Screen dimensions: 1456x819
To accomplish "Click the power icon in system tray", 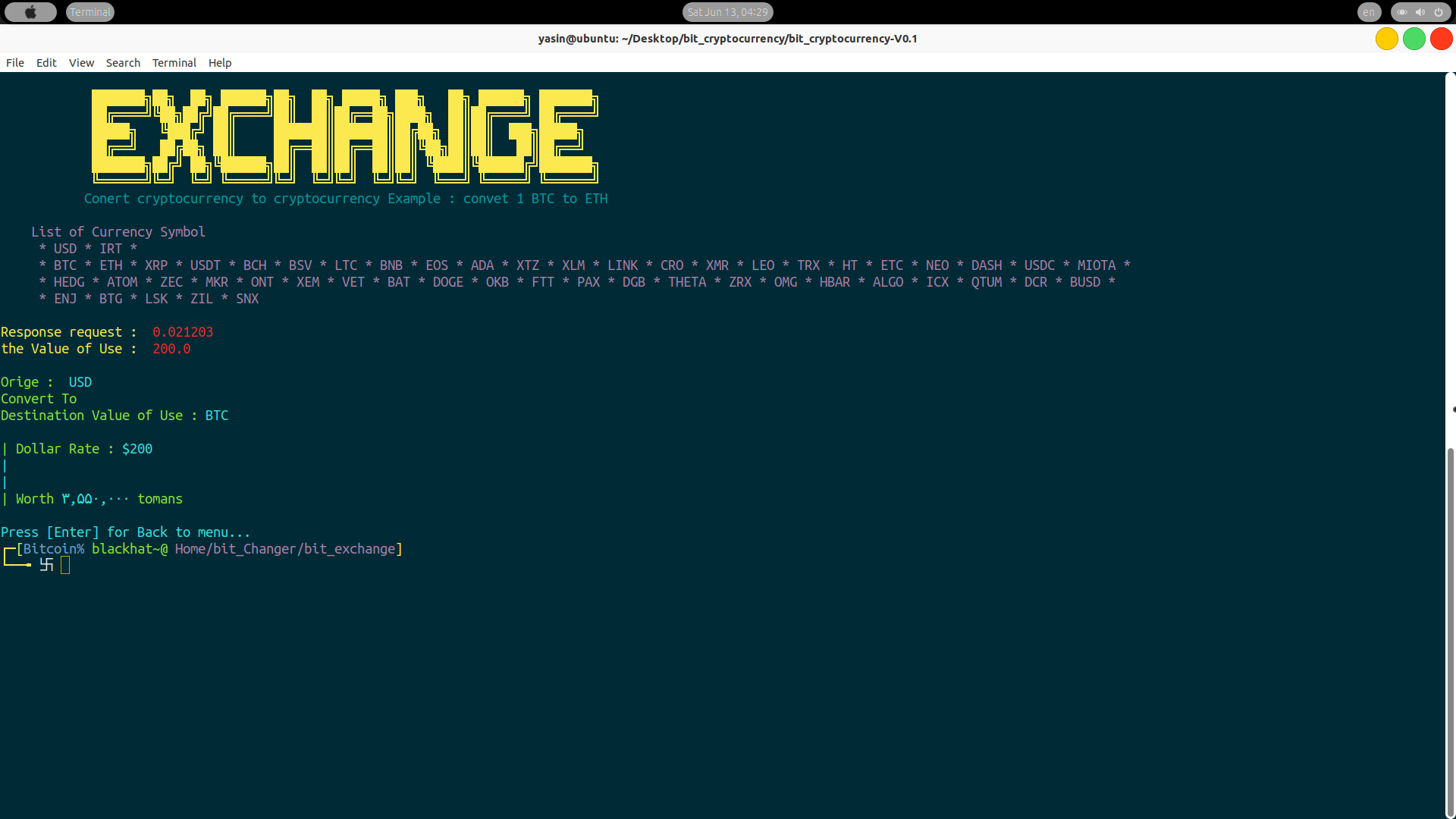I will (1439, 12).
